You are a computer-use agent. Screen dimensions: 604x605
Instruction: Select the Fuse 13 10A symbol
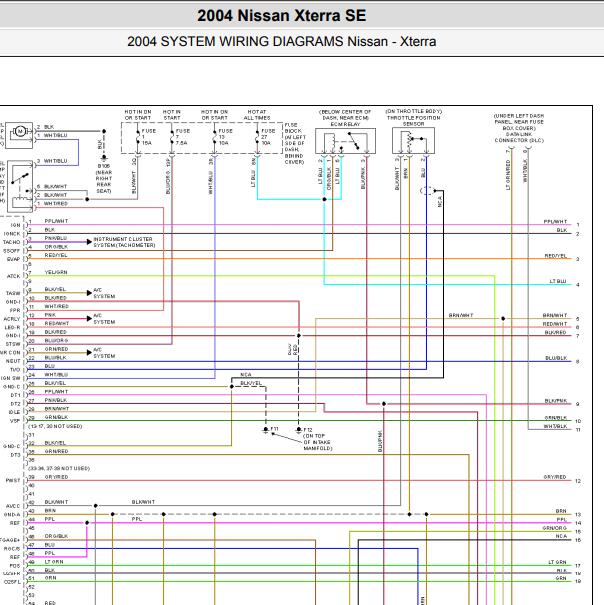(215, 138)
